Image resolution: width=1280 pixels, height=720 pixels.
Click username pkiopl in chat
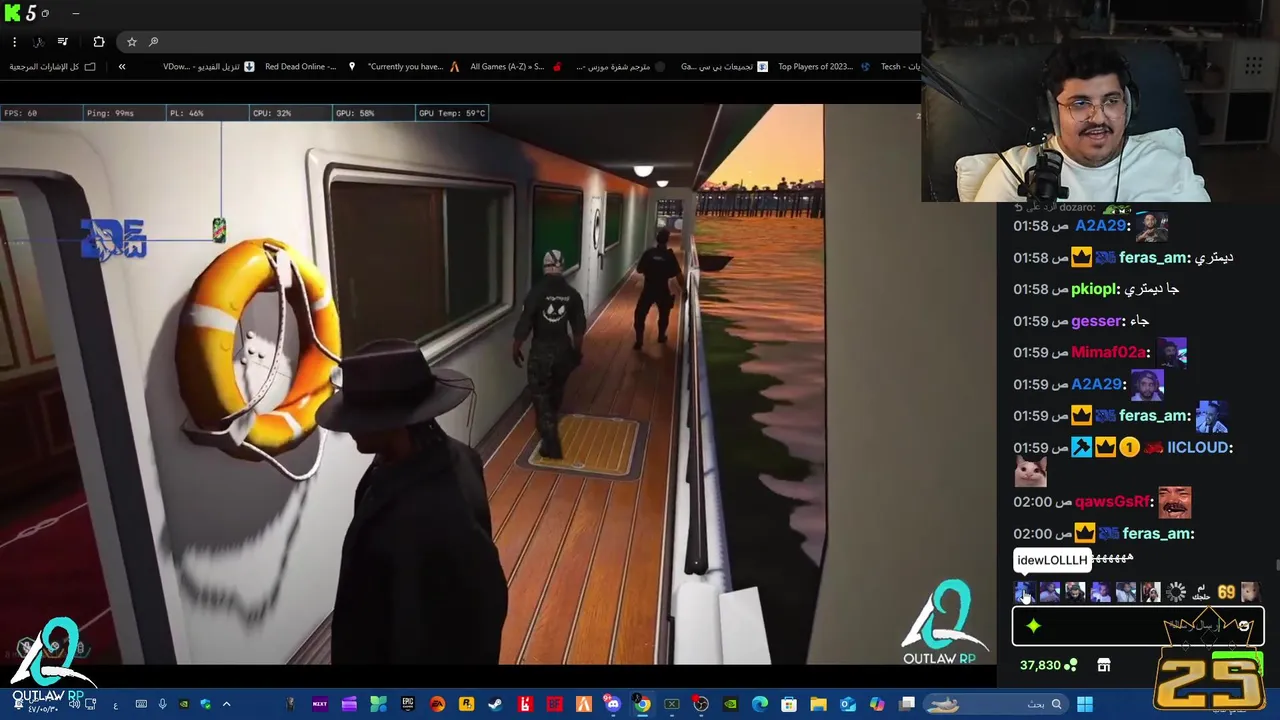tap(1093, 289)
